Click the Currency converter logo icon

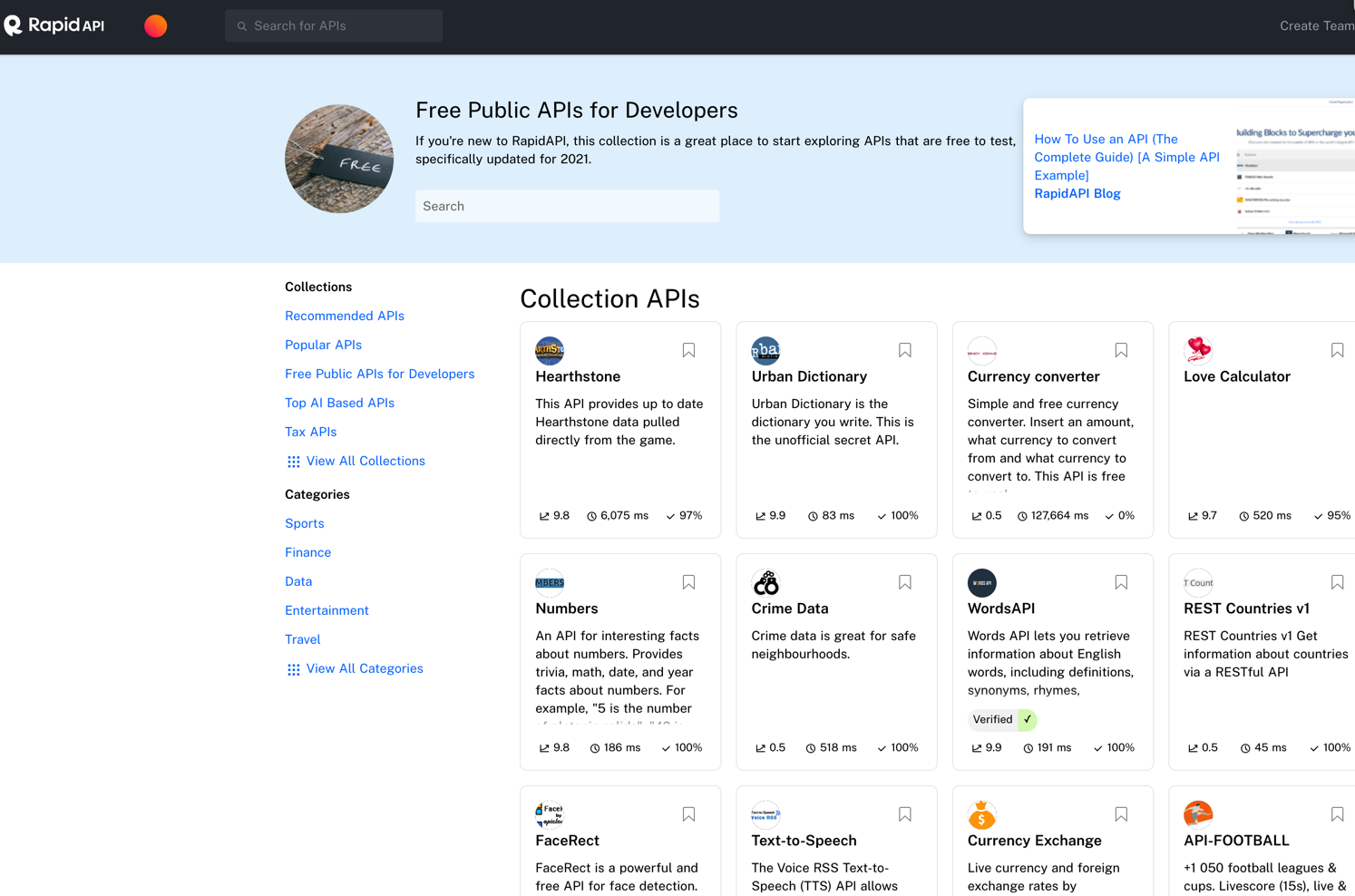pyautogui.click(x=982, y=350)
